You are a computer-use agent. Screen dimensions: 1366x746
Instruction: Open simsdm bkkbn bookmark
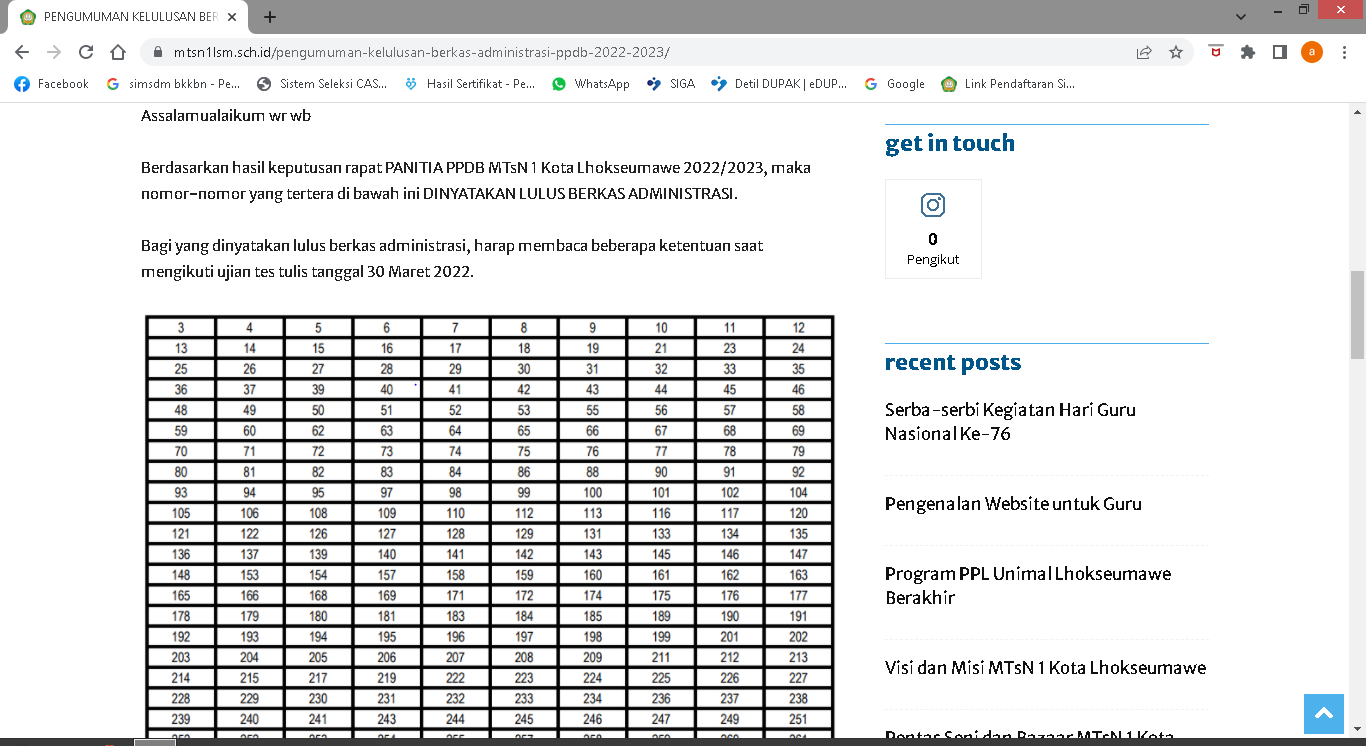[173, 84]
